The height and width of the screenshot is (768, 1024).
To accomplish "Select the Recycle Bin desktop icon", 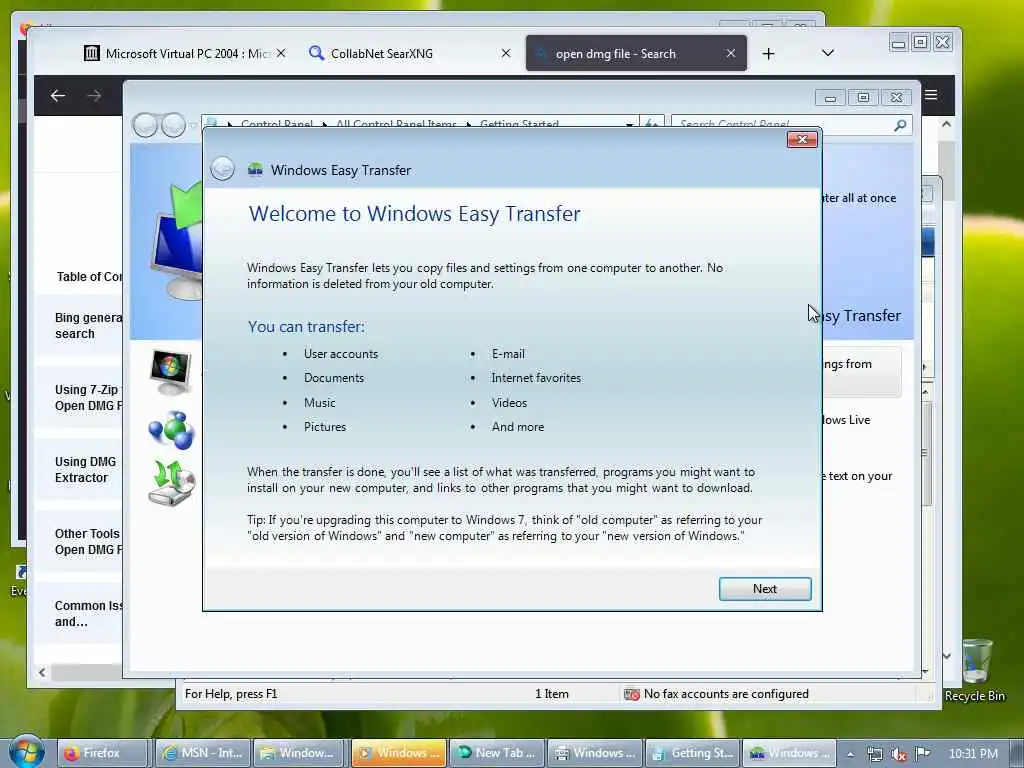I will (975, 670).
